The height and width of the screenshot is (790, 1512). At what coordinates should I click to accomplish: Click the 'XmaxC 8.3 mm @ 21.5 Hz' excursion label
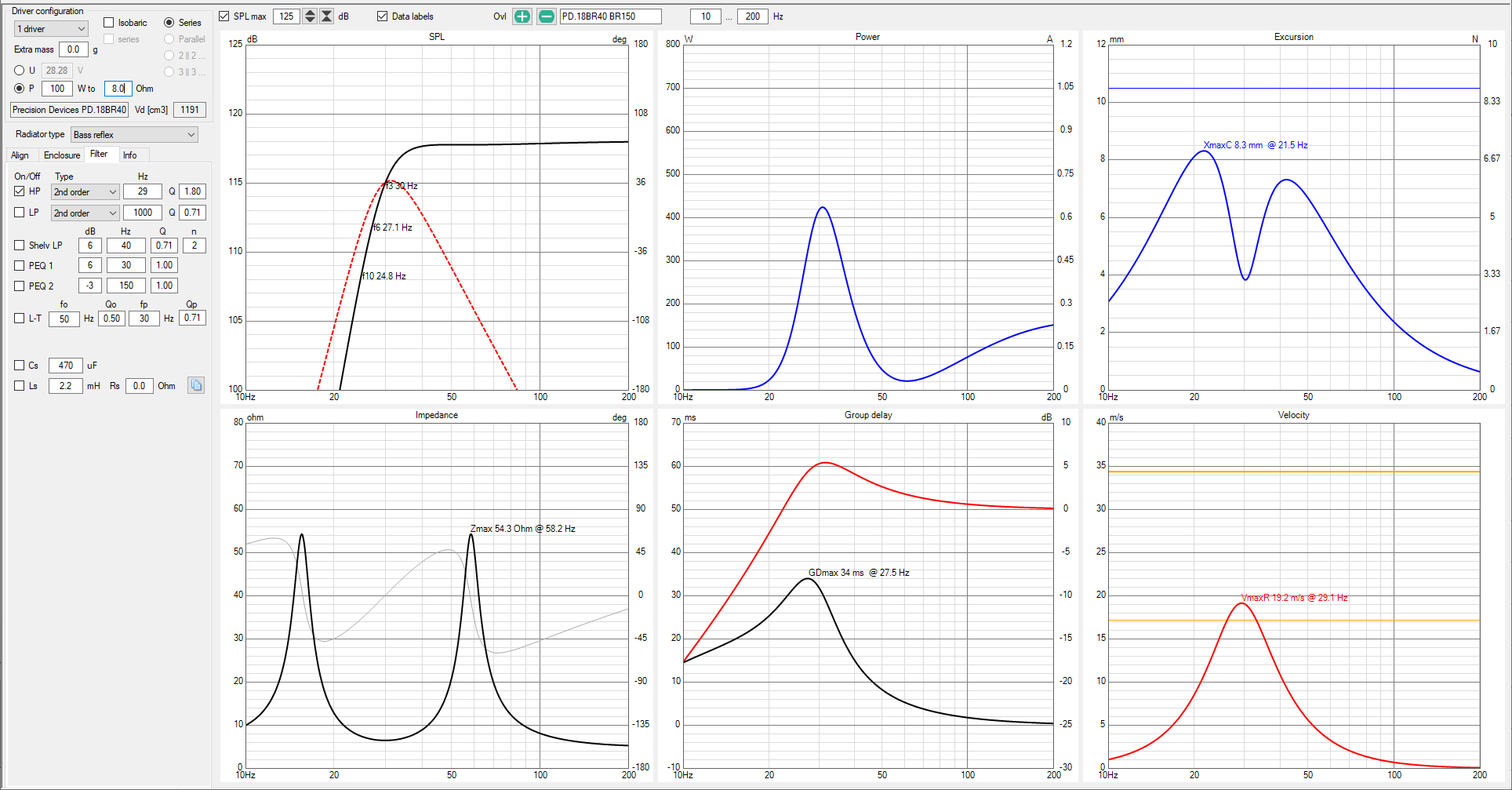click(1256, 145)
